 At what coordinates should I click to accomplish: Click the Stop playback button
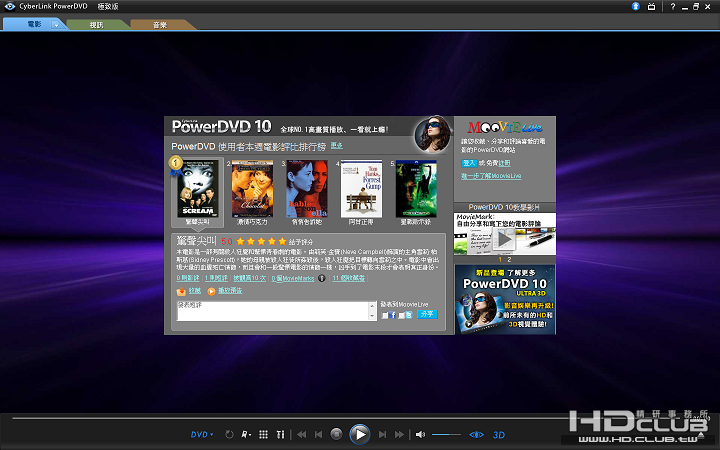pos(336,435)
